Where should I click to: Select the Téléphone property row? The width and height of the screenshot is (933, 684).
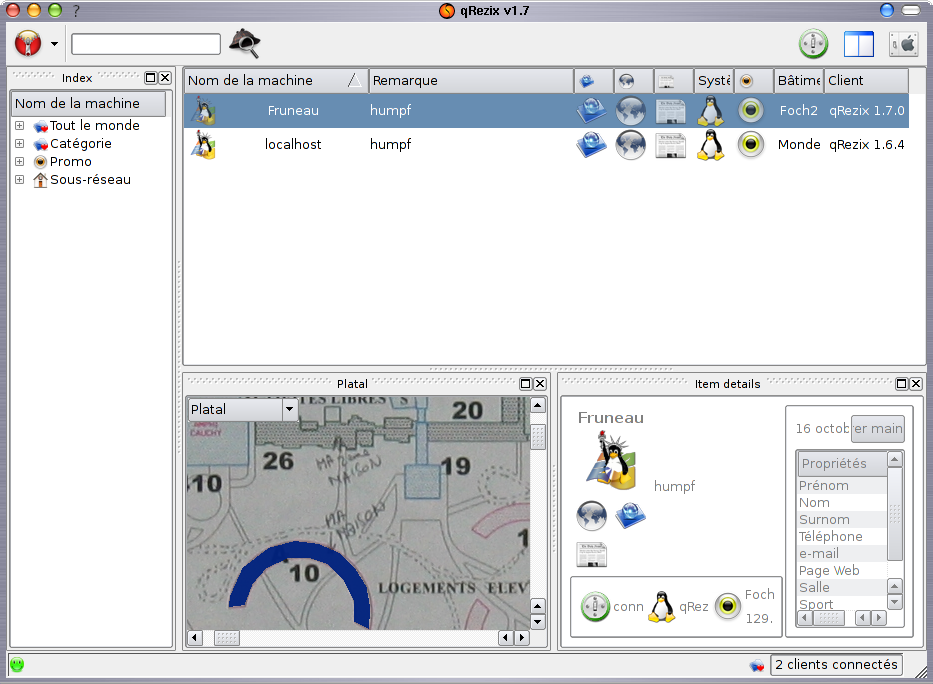841,536
